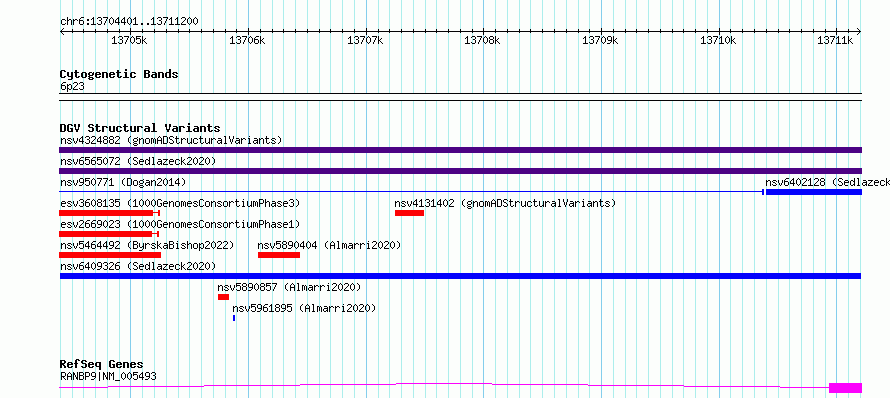Image resolution: width=890 pixels, height=398 pixels.
Task: Click the 13705k ruler tick label
Action: (130, 40)
